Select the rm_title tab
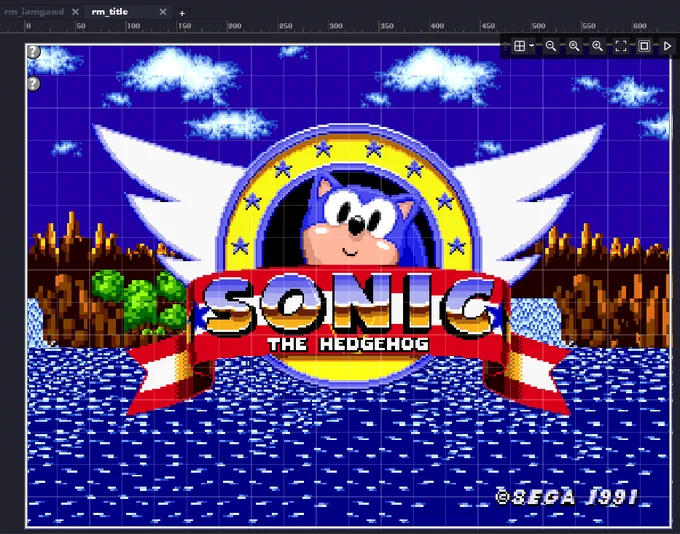Image resolution: width=680 pixels, height=534 pixels. click(110, 12)
